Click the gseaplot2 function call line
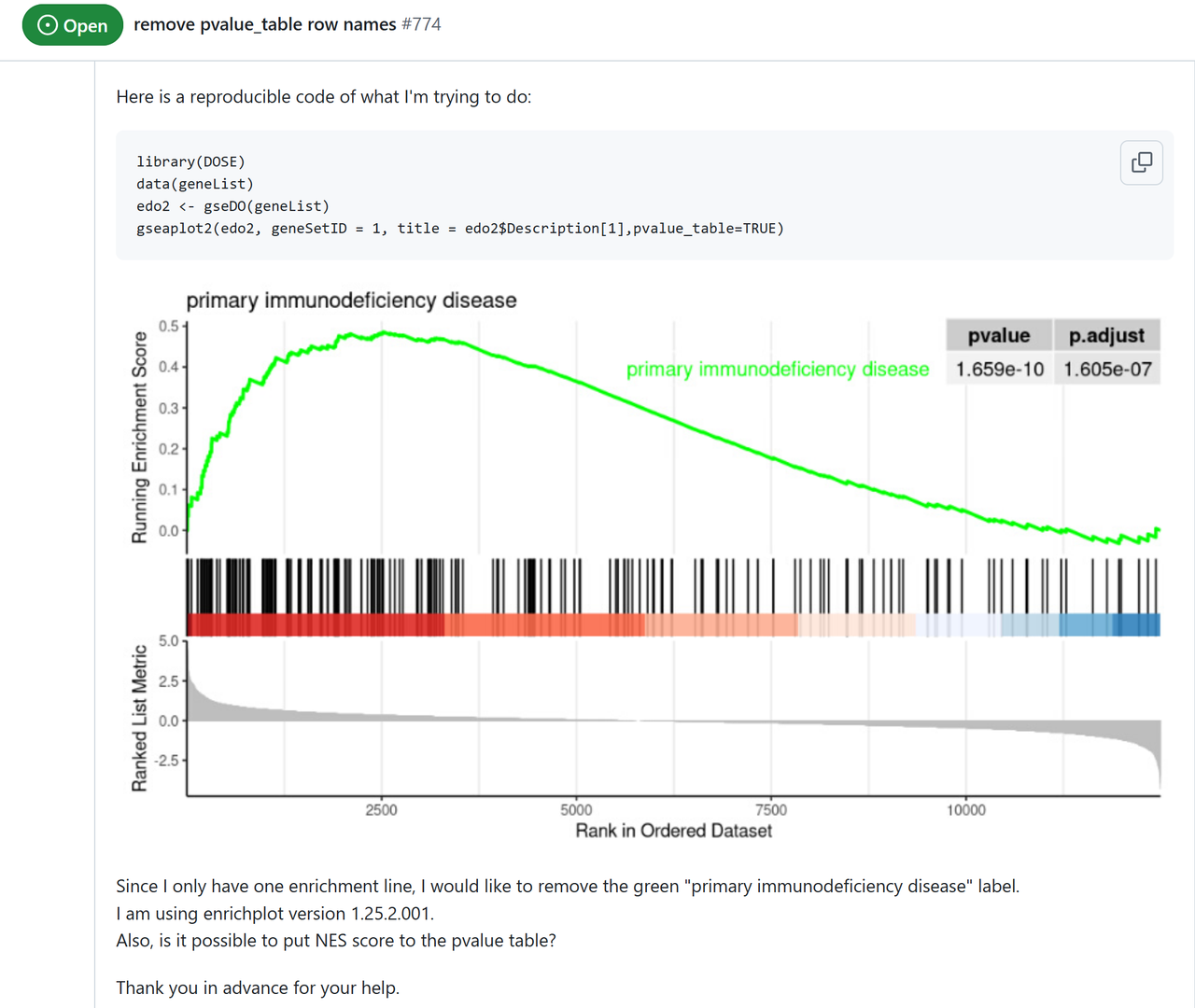The width and height of the screenshot is (1195, 1008). pyautogui.click(x=459, y=229)
